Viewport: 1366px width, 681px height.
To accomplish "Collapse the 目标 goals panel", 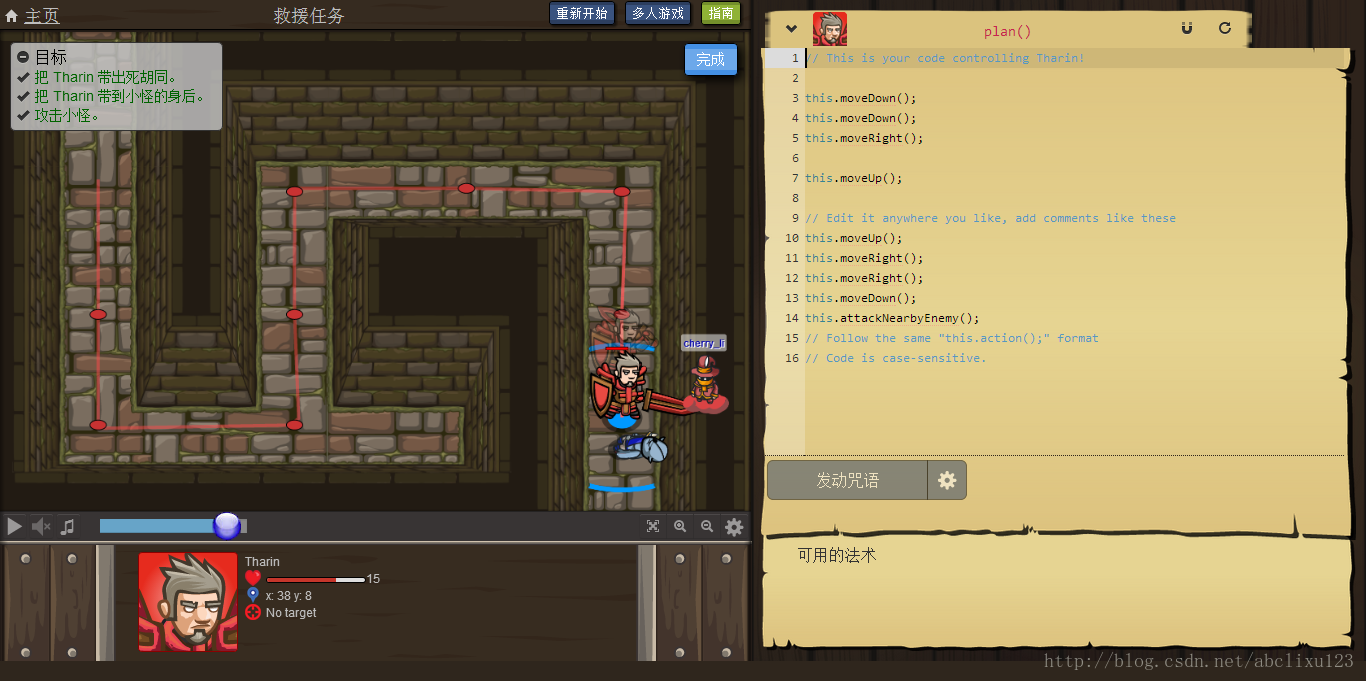I will click(x=23, y=57).
